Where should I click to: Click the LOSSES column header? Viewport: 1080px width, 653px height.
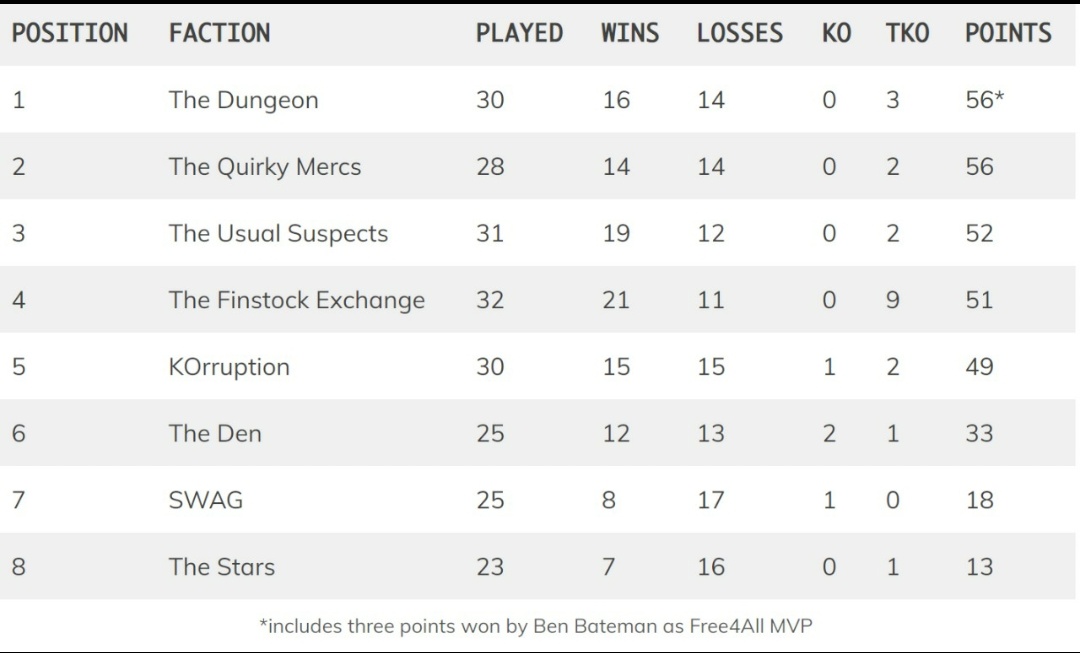(740, 33)
